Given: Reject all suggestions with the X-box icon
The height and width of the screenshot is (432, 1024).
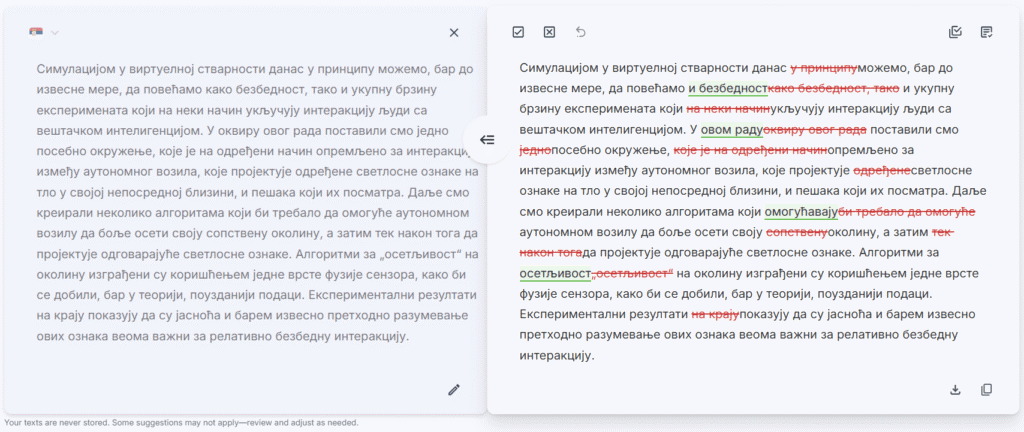Looking at the screenshot, I should click(549, 32).
